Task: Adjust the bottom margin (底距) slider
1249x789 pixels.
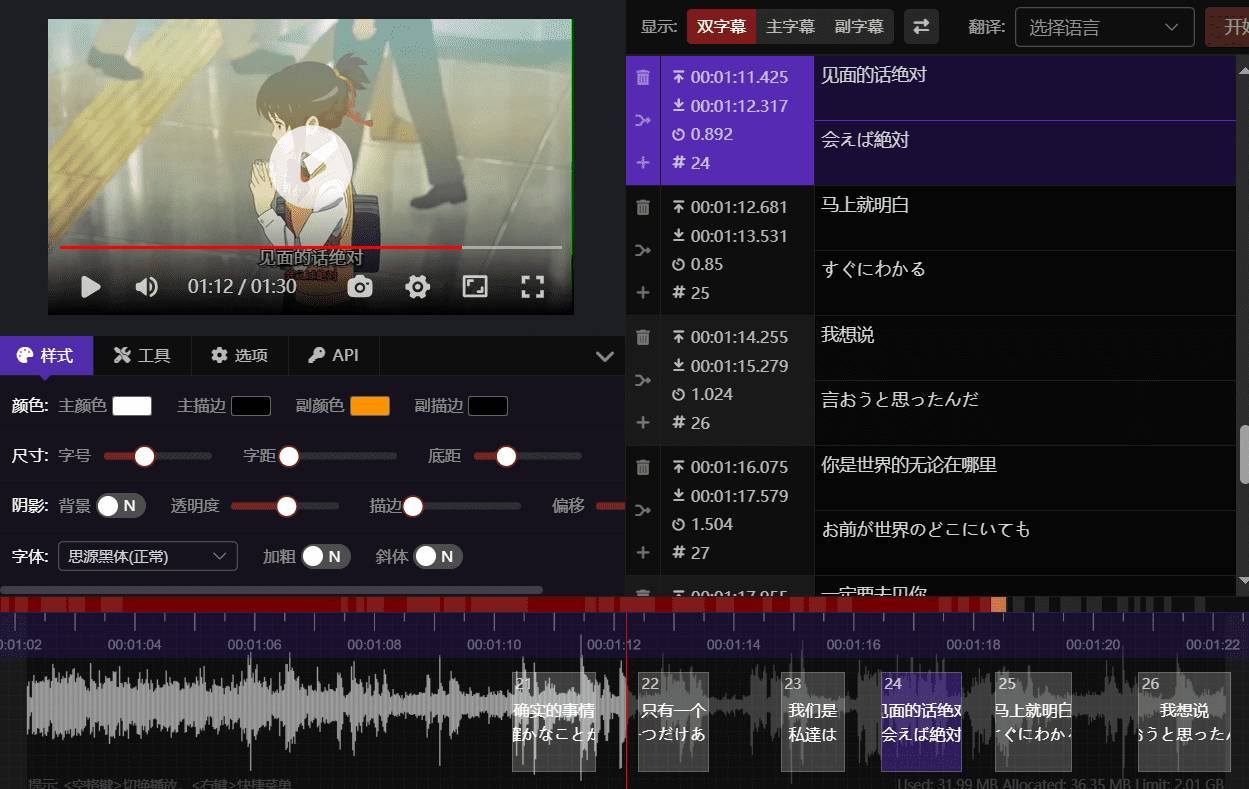Action: (x=527, y=456)
